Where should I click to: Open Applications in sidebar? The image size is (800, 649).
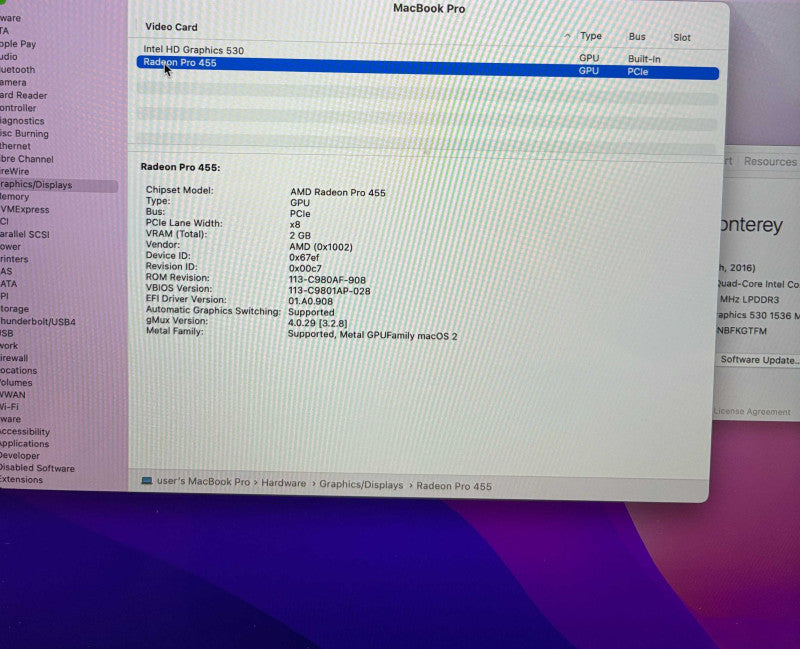24,444
